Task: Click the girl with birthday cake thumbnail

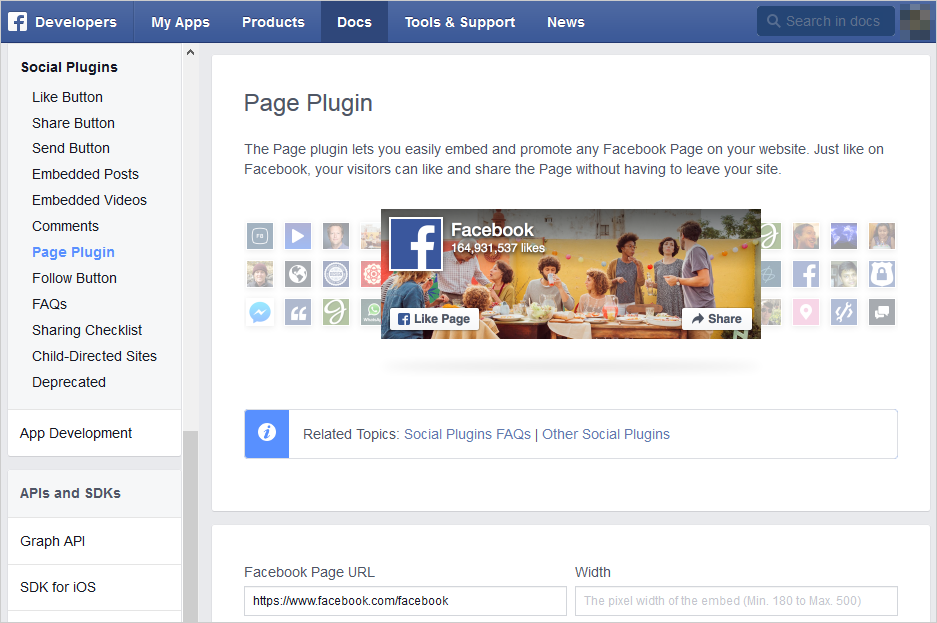Action: coord(882,236)
